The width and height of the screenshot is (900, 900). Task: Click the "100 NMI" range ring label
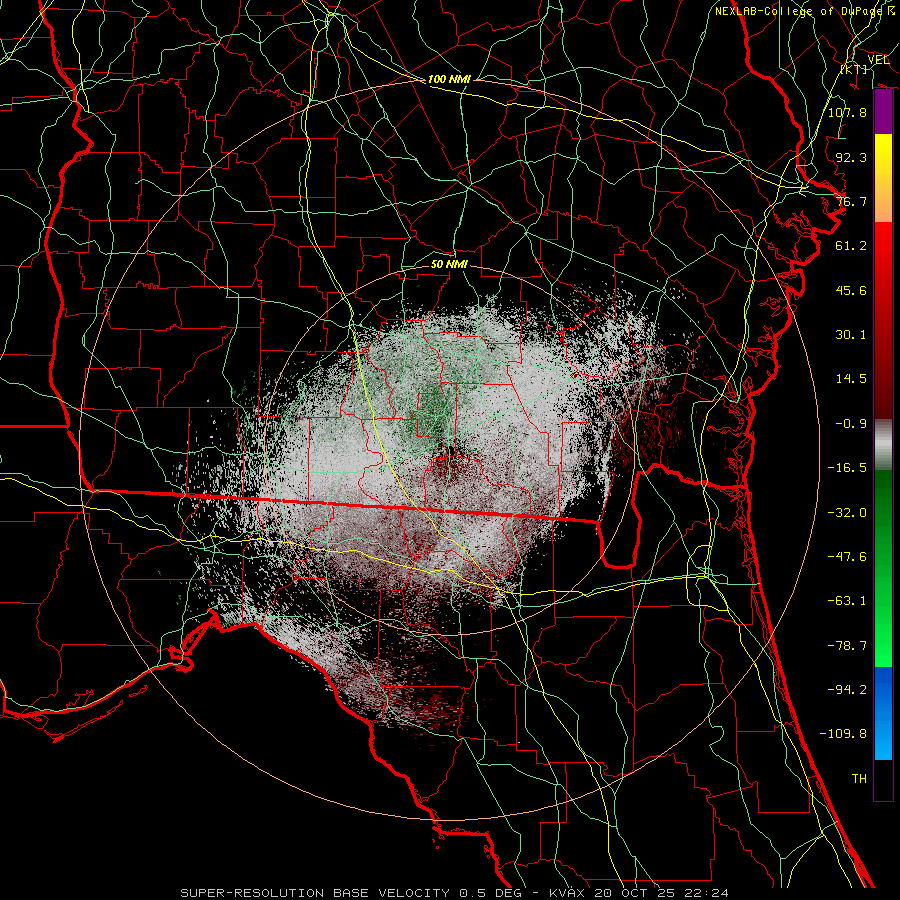[x=449, y=79]
